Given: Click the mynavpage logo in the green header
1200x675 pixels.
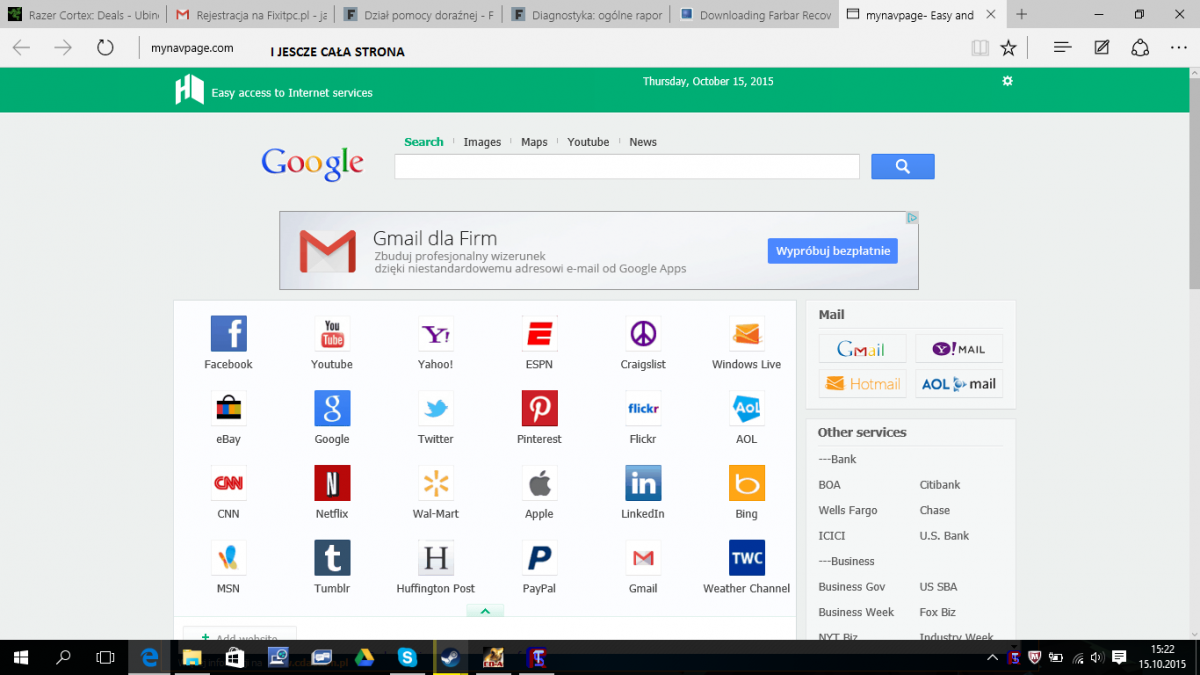Looking at the screenshot, I should tap(190, 90).
